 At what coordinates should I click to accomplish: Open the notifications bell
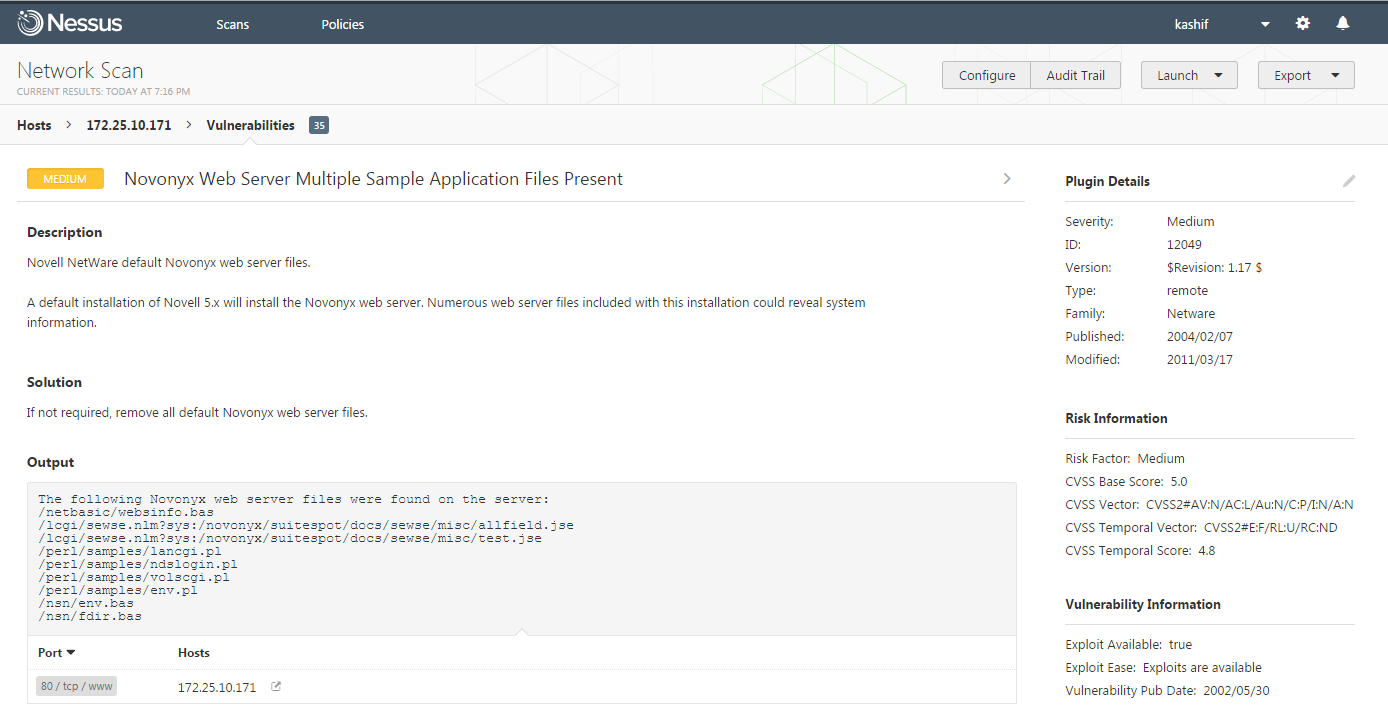pos(1343,23)
